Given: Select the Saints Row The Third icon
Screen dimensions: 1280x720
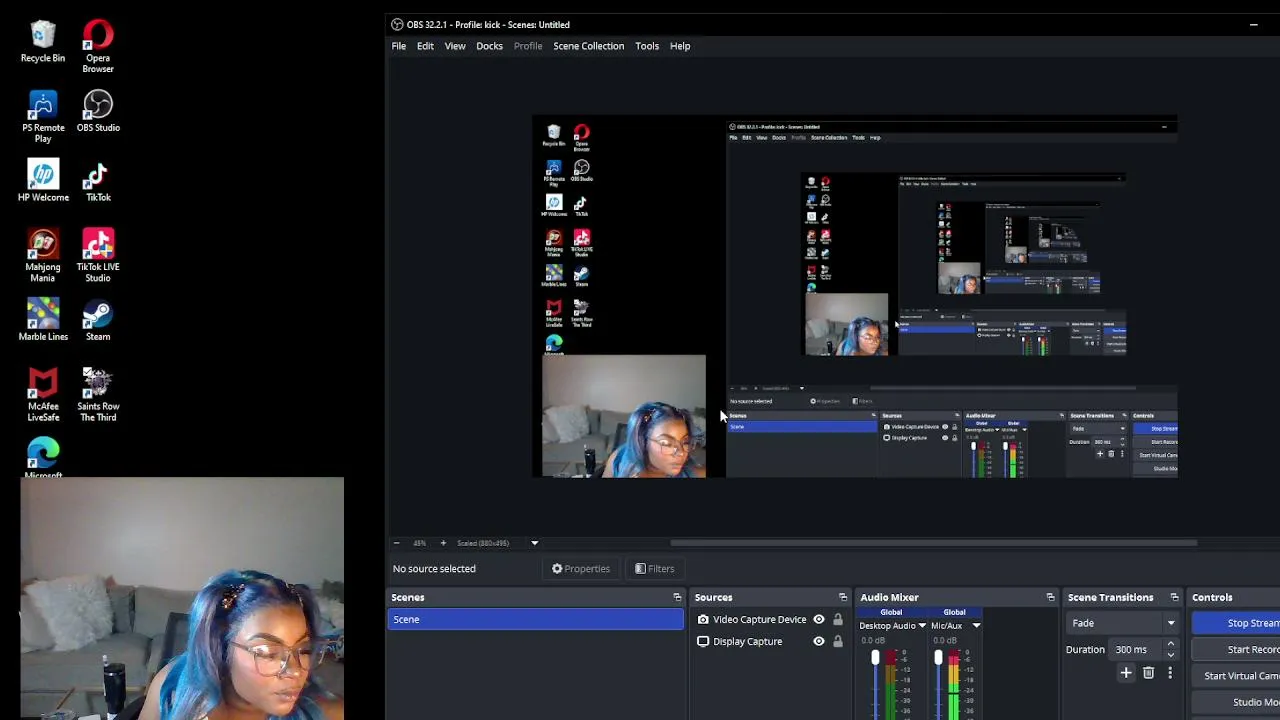Looking at the screenshot, I should point(98,395).
